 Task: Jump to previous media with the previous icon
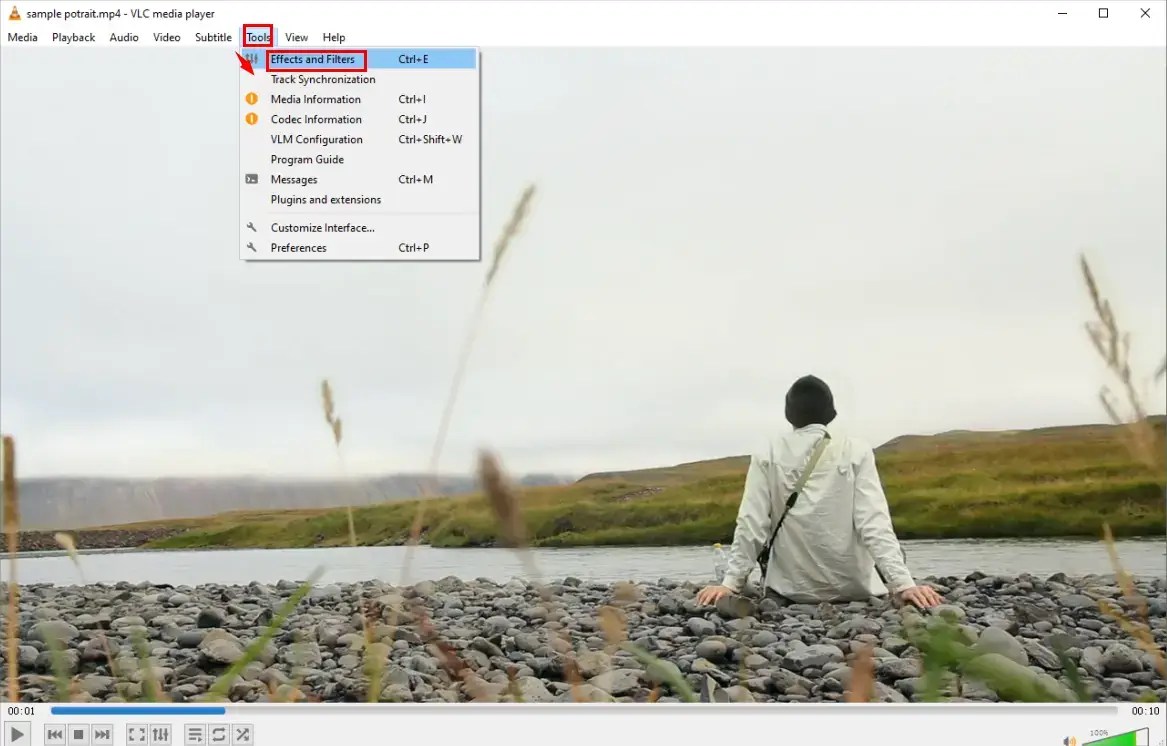(54, 733)
